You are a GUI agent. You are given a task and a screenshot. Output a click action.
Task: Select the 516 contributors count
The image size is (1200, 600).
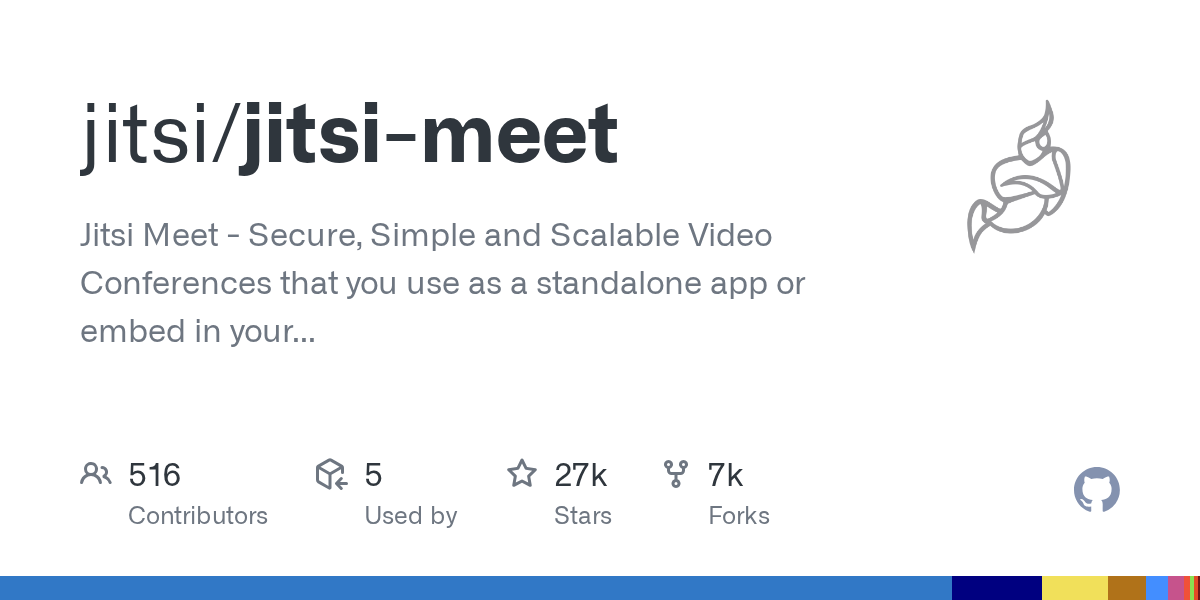(x=155, y=475)
